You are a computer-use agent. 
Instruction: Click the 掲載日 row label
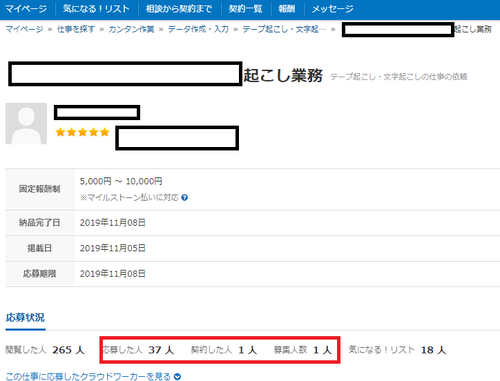pyautogui.click(x=40, y=248)
